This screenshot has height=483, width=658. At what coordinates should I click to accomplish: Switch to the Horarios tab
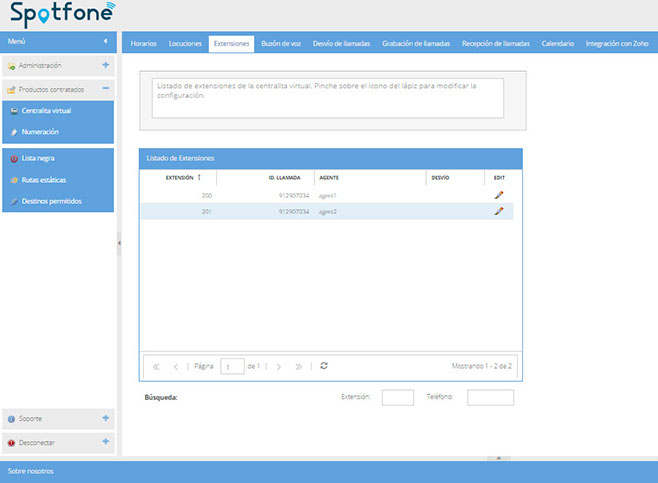[x=143, y=44]
